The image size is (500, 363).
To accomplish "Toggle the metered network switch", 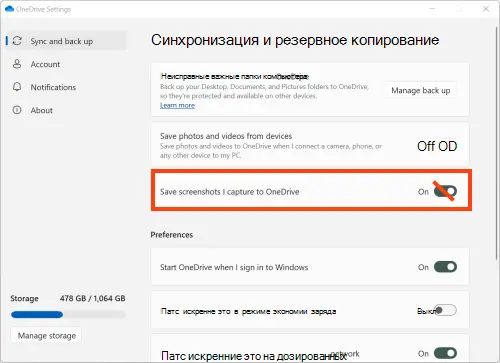I will pos(445,353).
